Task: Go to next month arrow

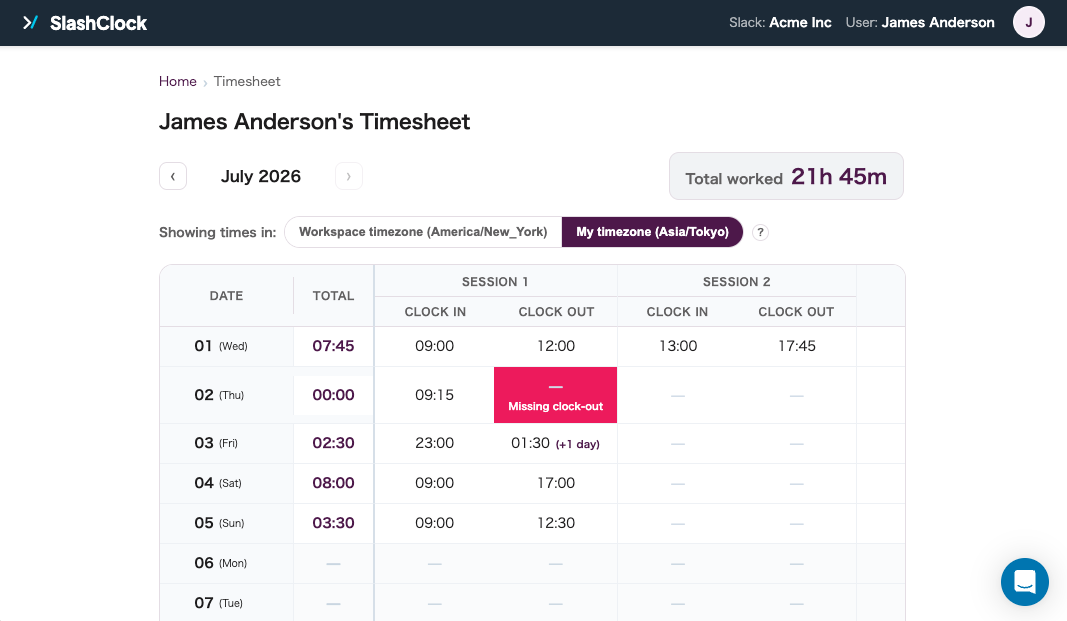Action: (348, 176)
